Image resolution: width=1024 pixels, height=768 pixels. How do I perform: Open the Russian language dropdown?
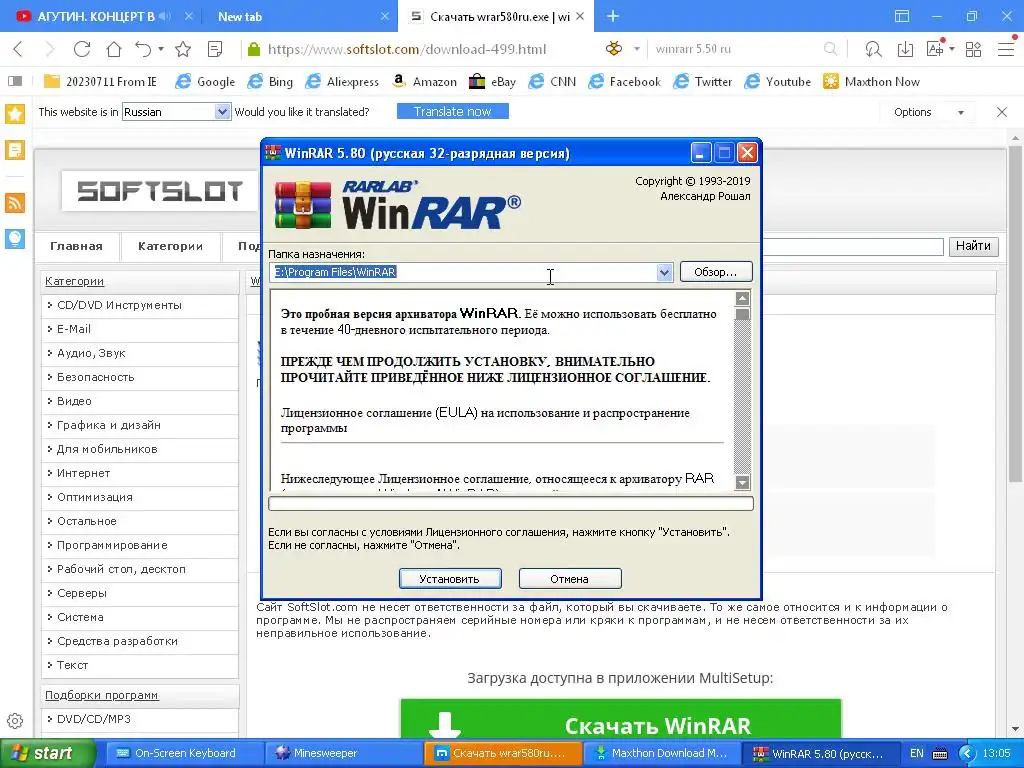(176, 112)
